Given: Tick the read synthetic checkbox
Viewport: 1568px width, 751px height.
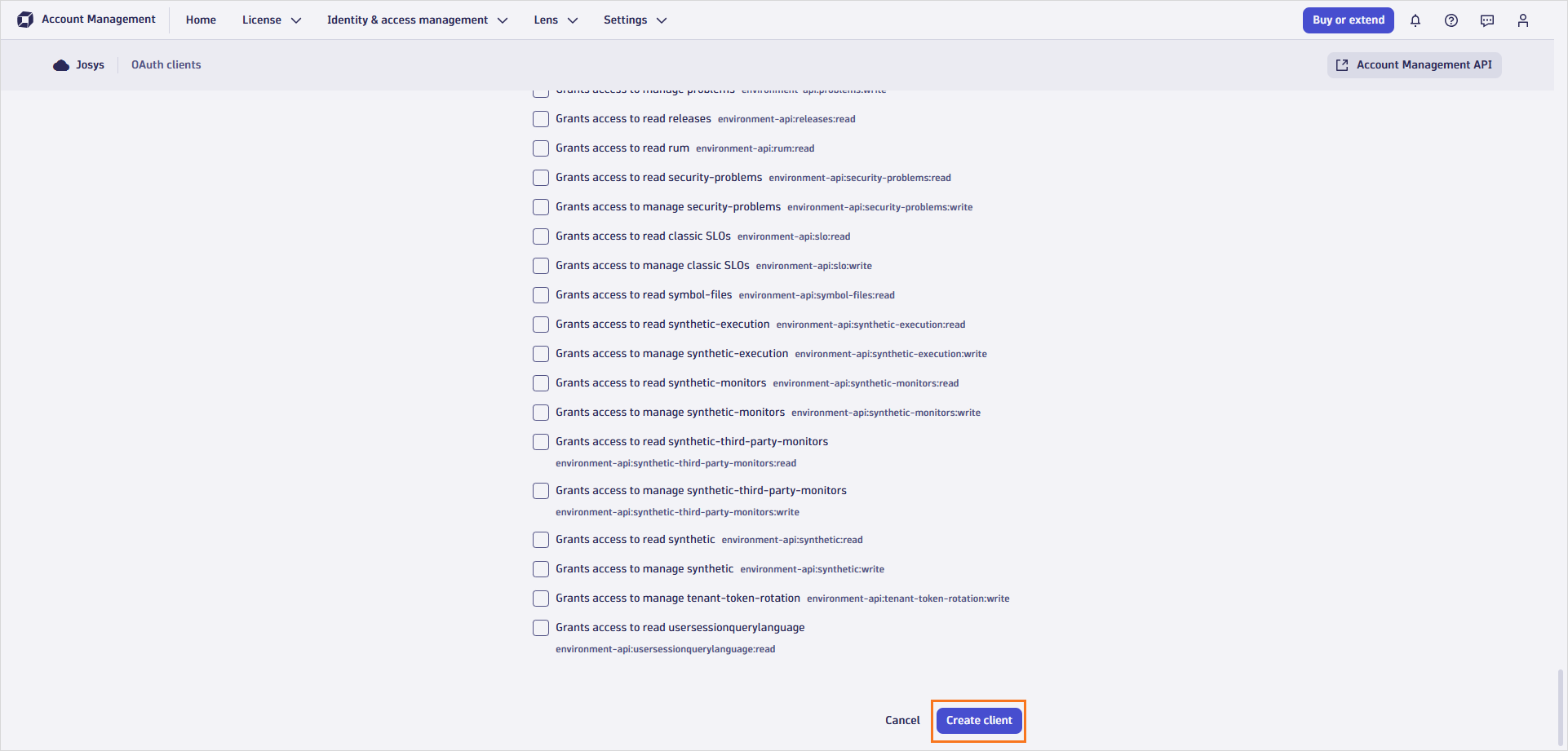Looking at the screenshot, I should 541,540.
